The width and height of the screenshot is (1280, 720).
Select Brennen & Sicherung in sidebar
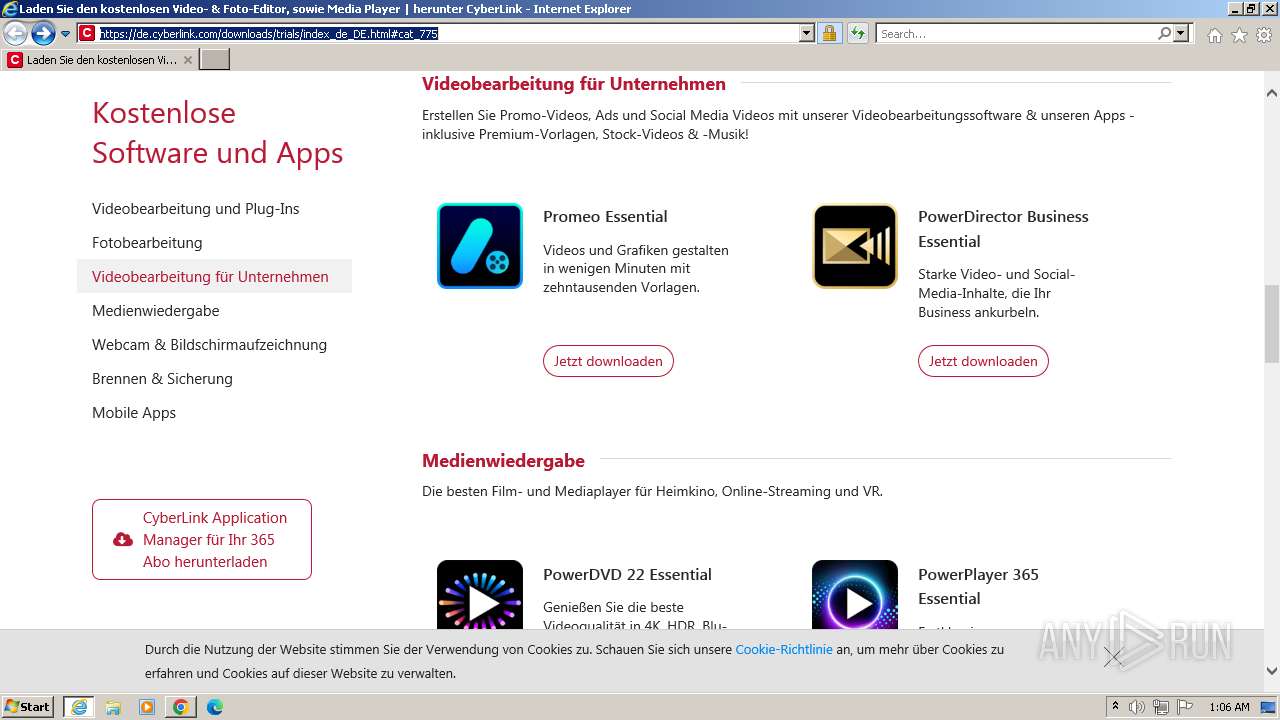pyautogui.click(x=162, y=379)
